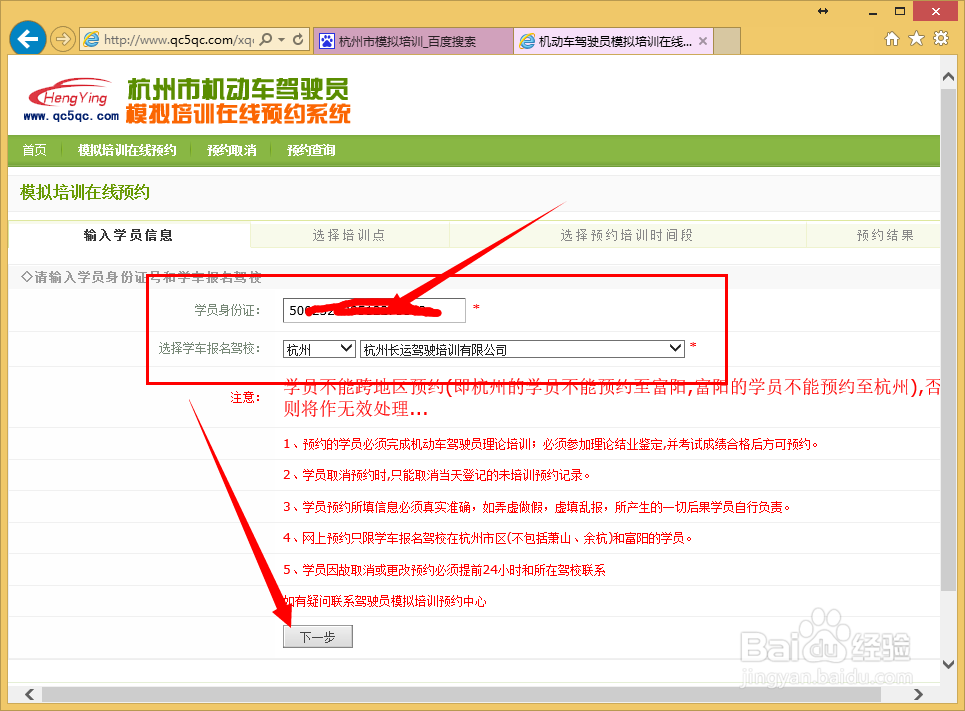
Task: Click the 下一步 button
Action: [317, 636]
